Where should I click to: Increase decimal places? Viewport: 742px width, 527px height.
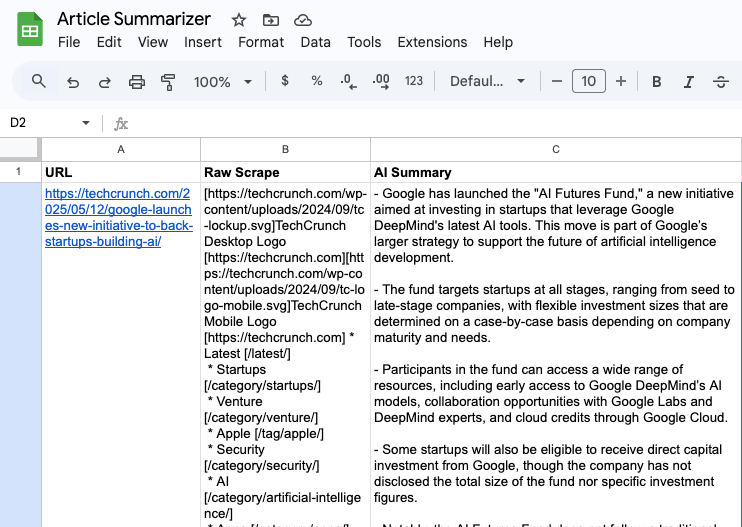[x=381, y=81]
